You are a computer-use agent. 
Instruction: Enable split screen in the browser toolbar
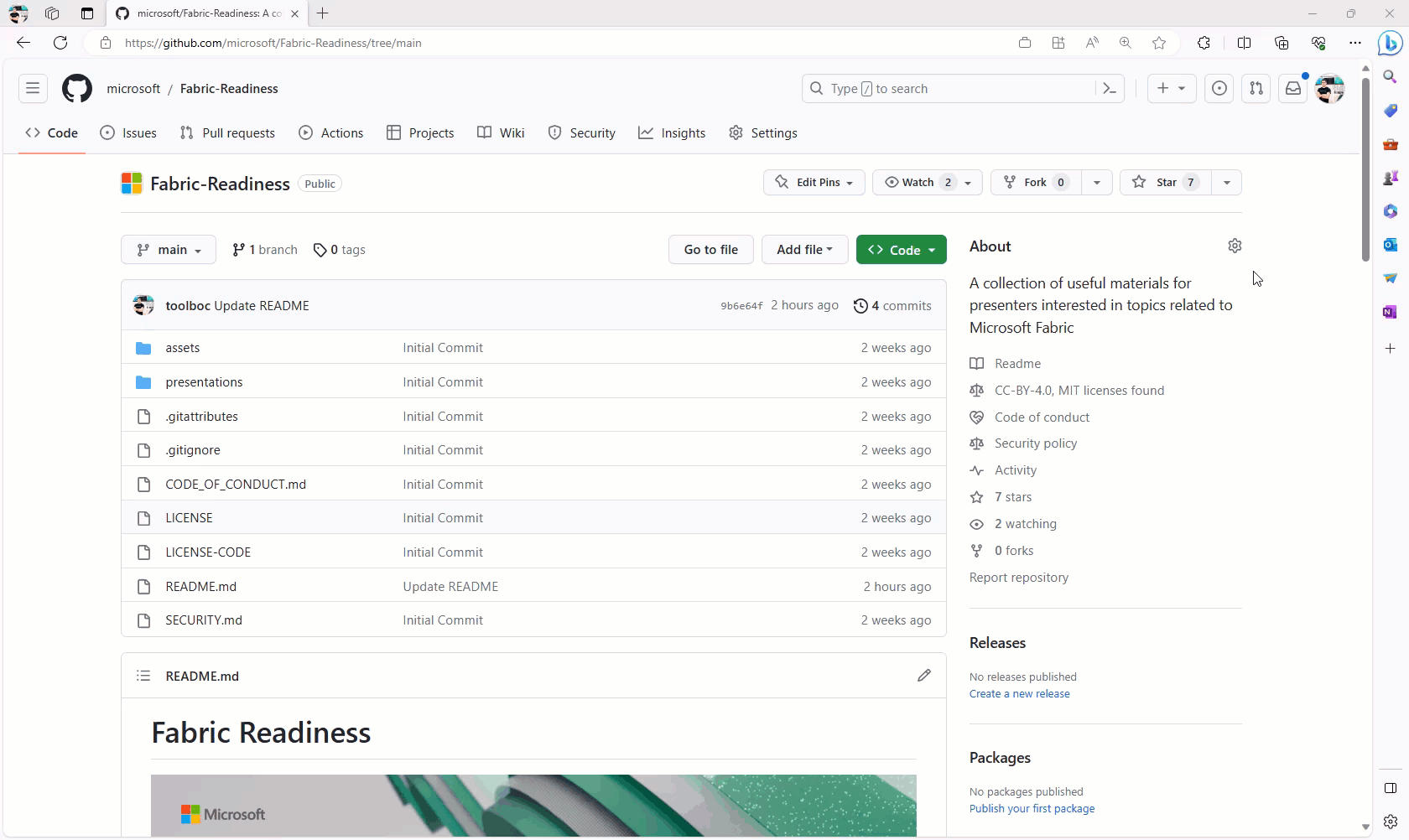pos(1245,43)
